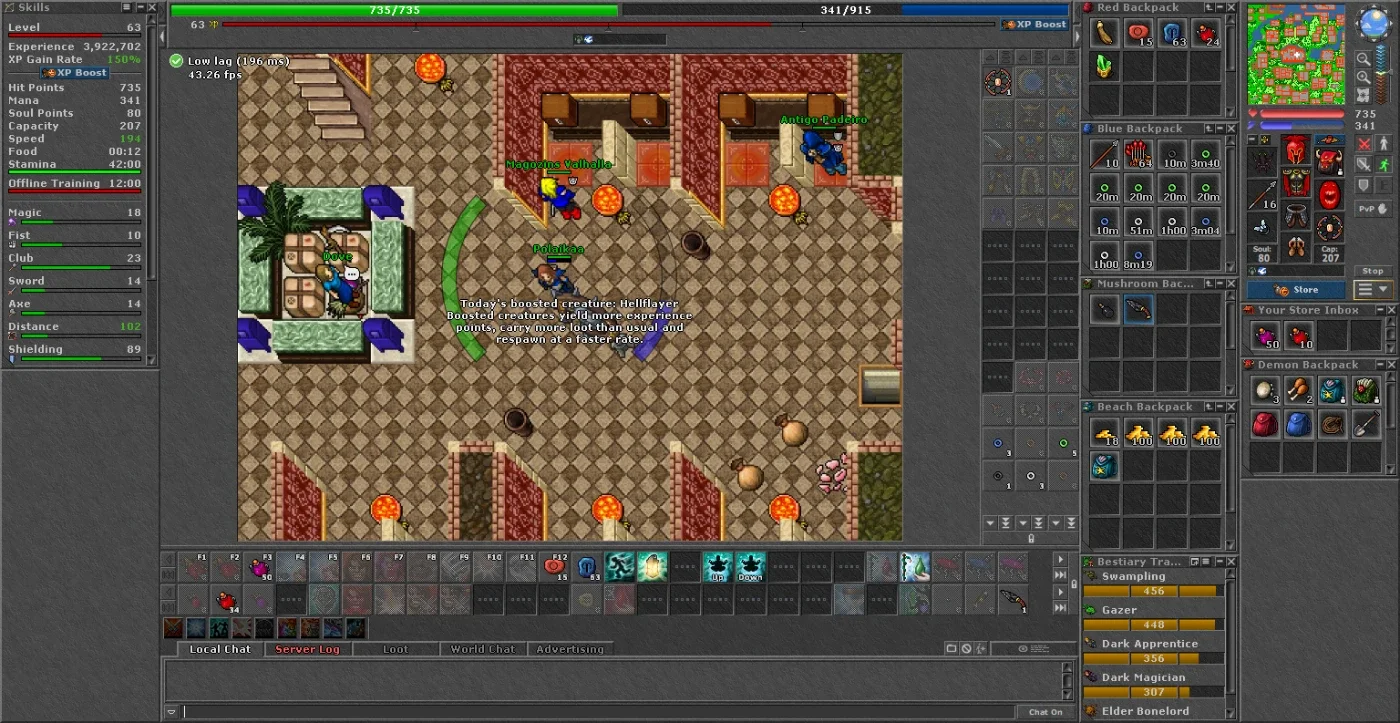Expand the chat channel dropdown arrow
This screenshot has height=723, width=1400.
[x=172, y=712]
